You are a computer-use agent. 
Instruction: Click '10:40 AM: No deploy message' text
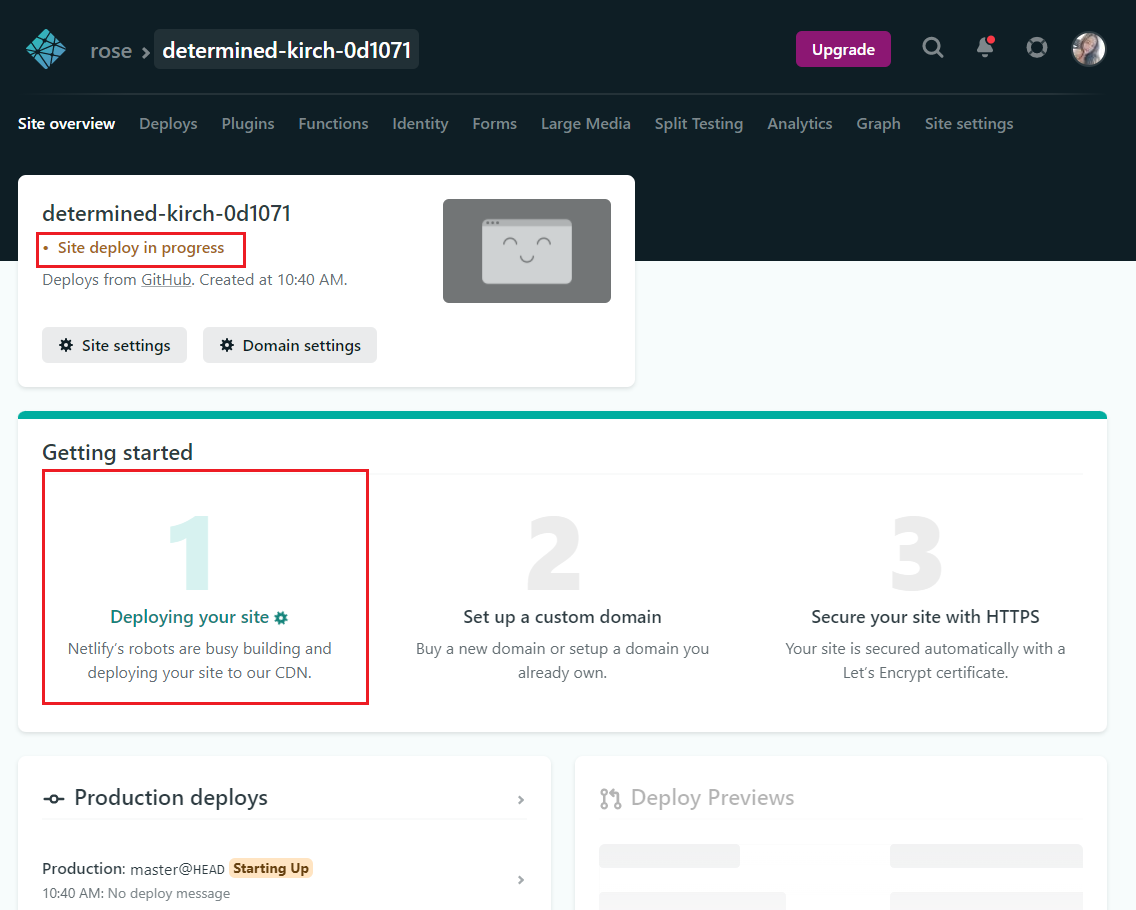coord(136,893)
